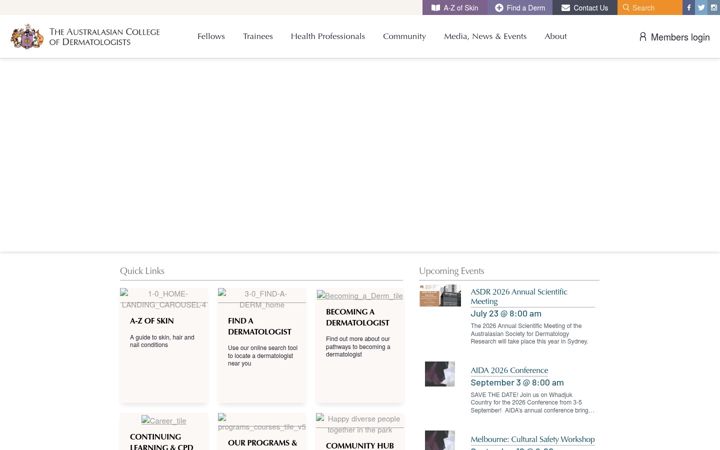Open ASDR 2026 Annual Scientific Meeting link
The height and width of the screenshot is (450, 720).
pyautogui.click(x=519, y=297)
